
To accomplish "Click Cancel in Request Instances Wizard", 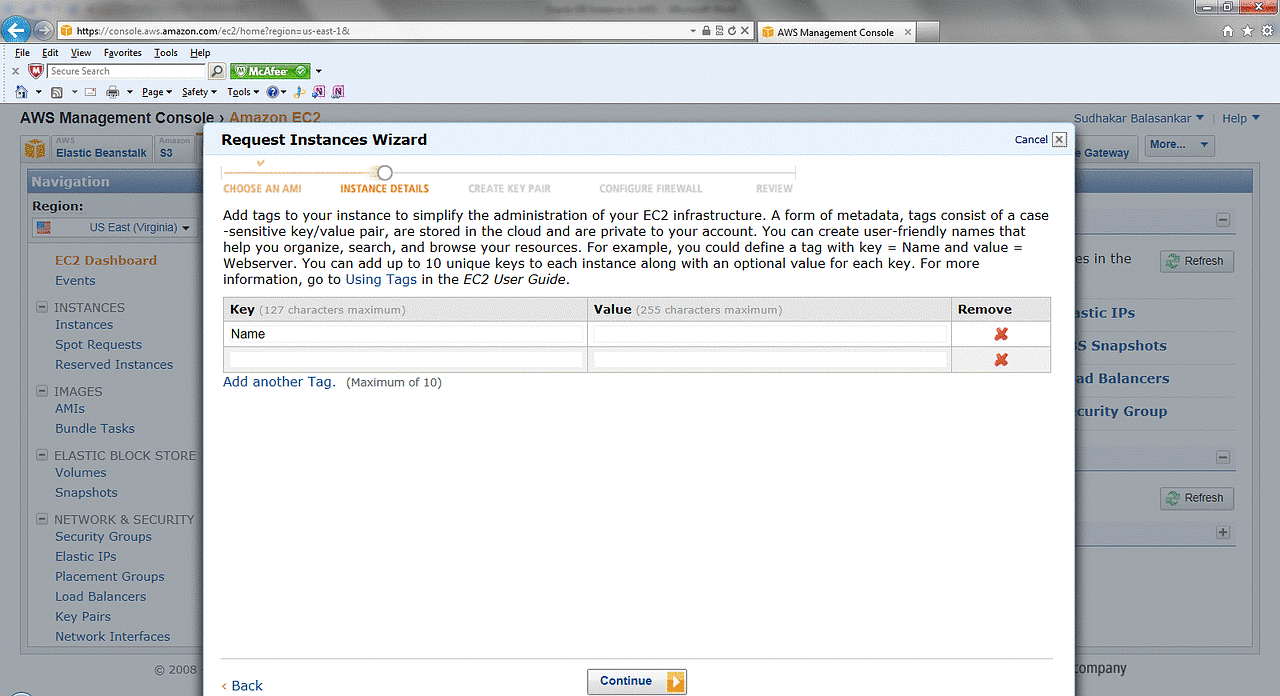I will 1031,140.
